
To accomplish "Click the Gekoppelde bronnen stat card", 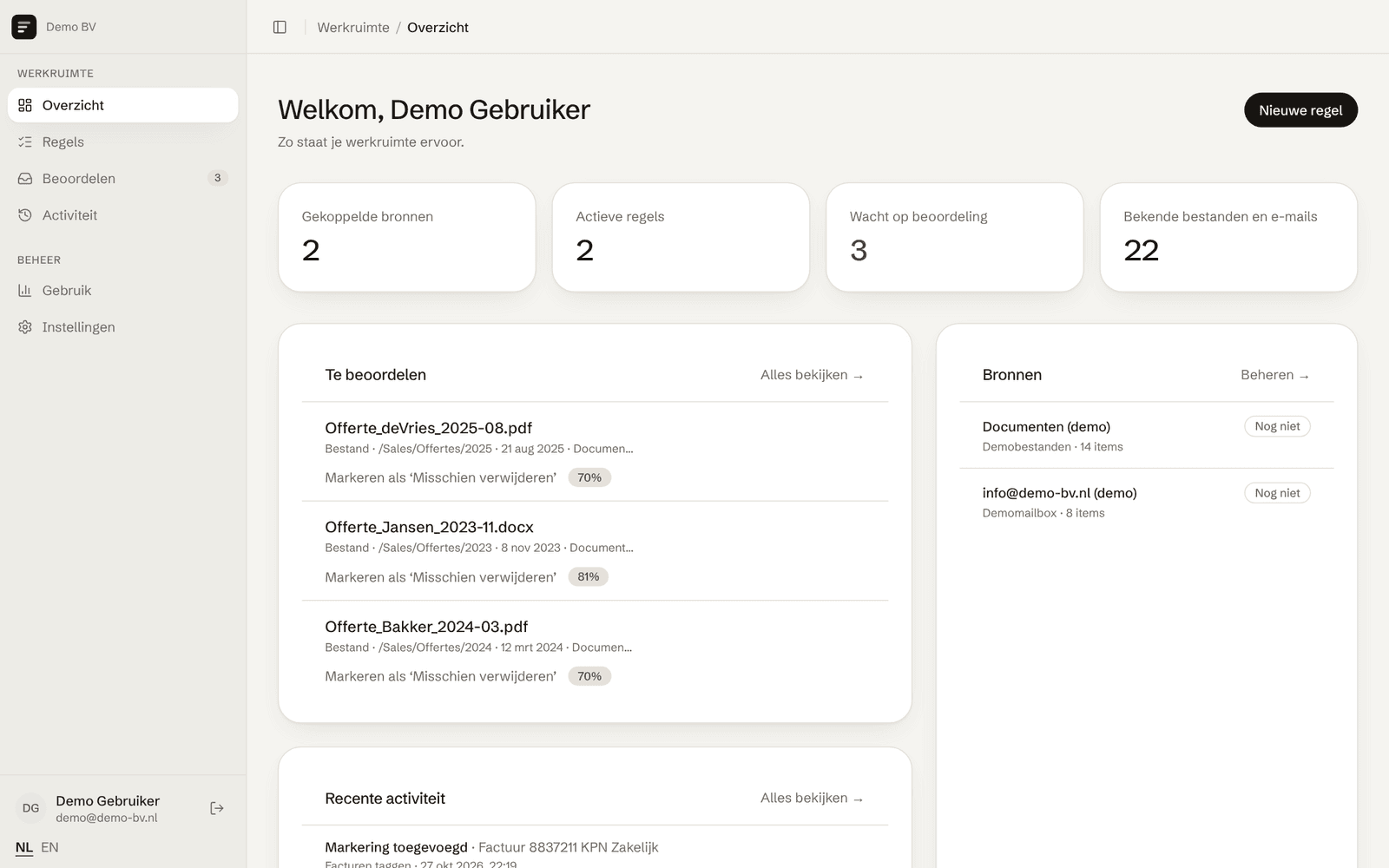I will click(x=407, y=237).
